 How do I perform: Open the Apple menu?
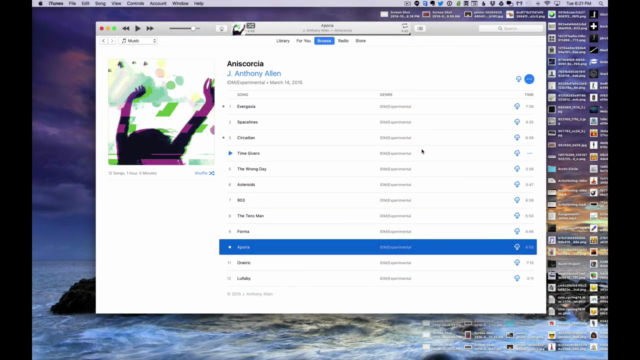[40, 3]
